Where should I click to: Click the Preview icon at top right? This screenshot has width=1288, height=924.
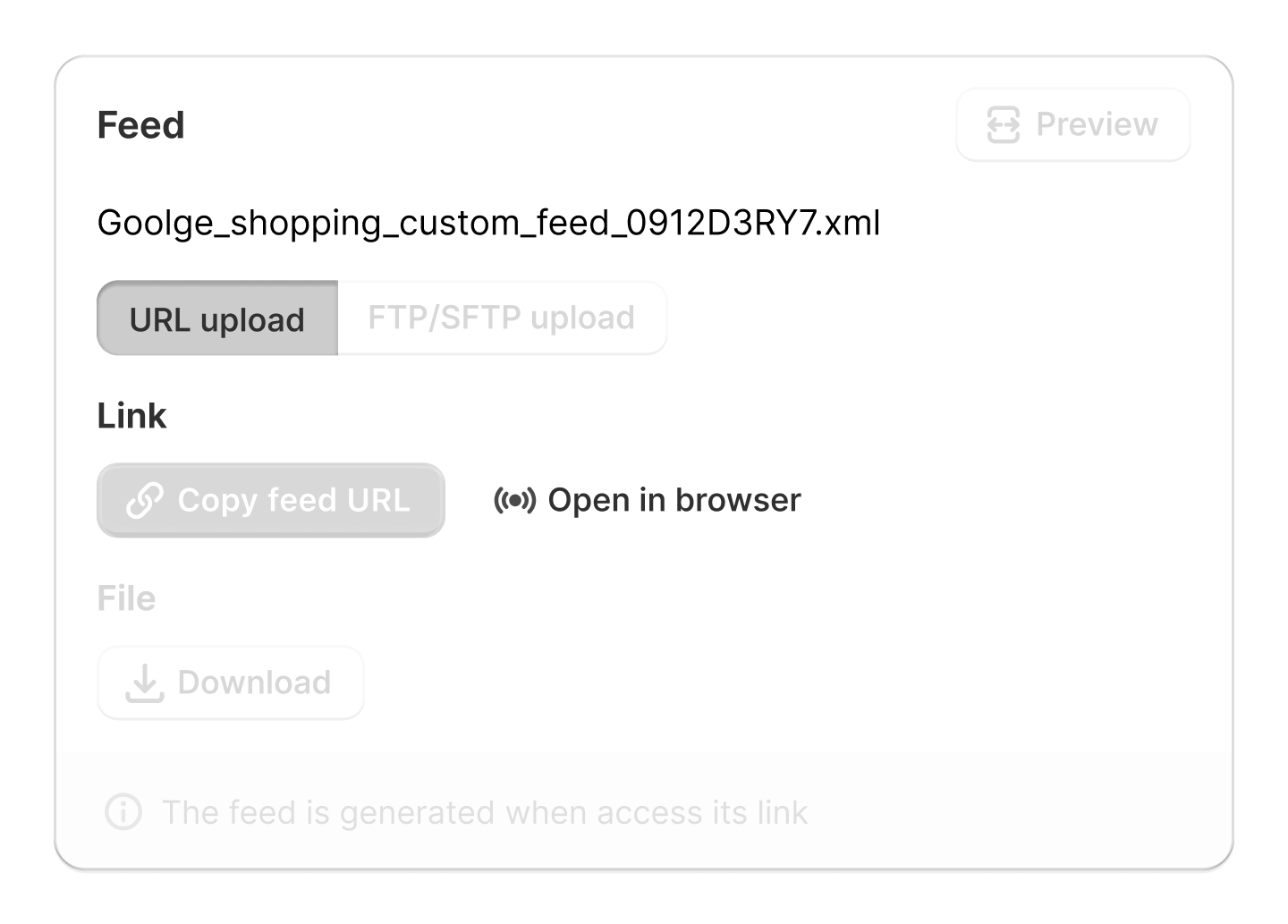pyautogui.click(x=1003, y=125)
